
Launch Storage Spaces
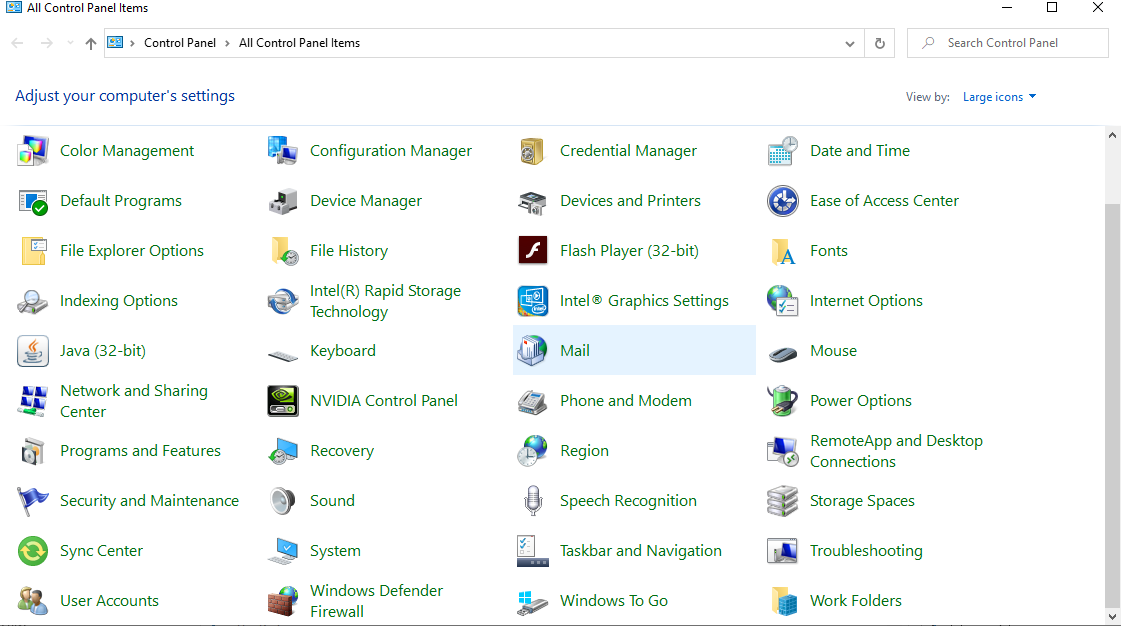pyautogui.click(x=861, y=500)
